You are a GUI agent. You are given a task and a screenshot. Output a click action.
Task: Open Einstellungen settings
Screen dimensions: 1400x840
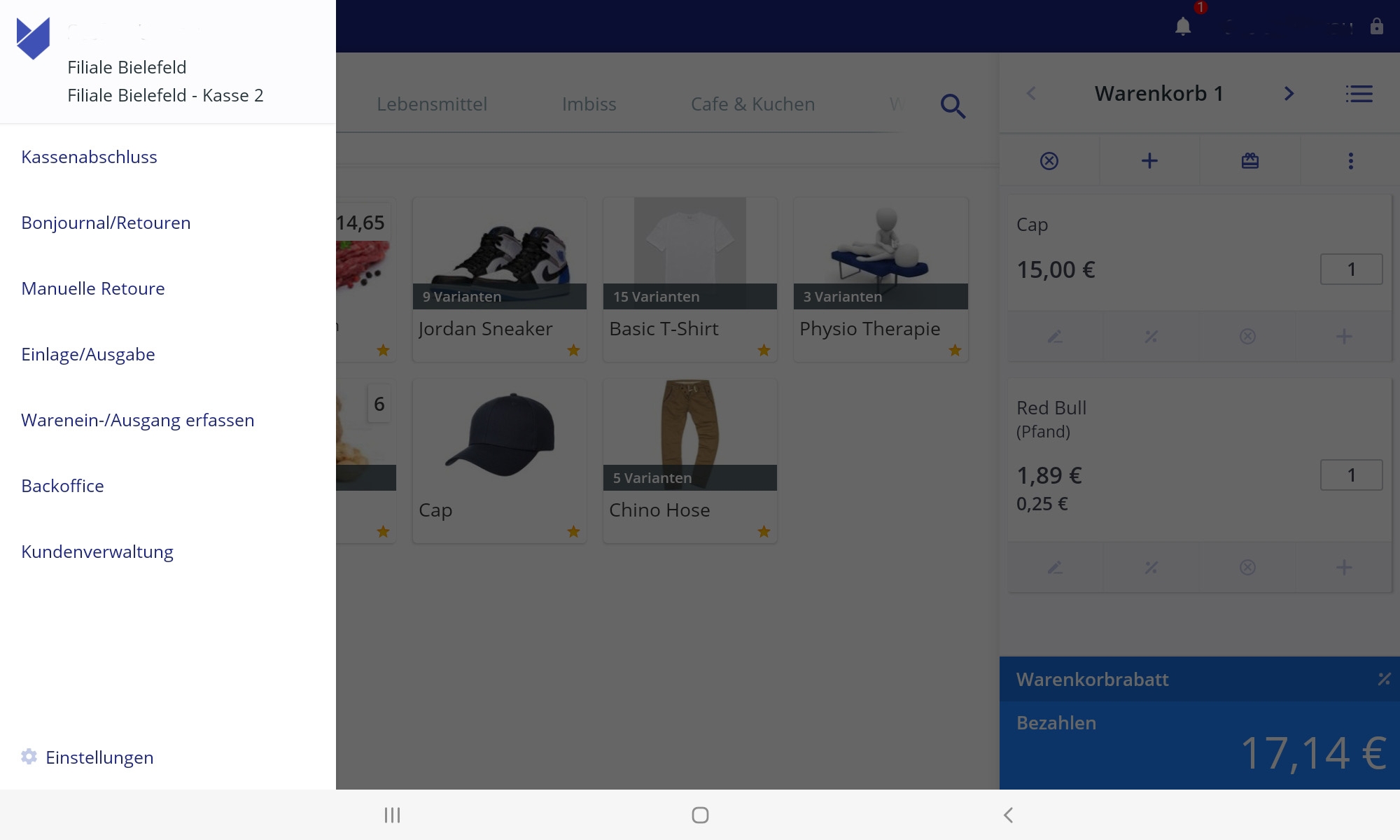pos(99,757)
